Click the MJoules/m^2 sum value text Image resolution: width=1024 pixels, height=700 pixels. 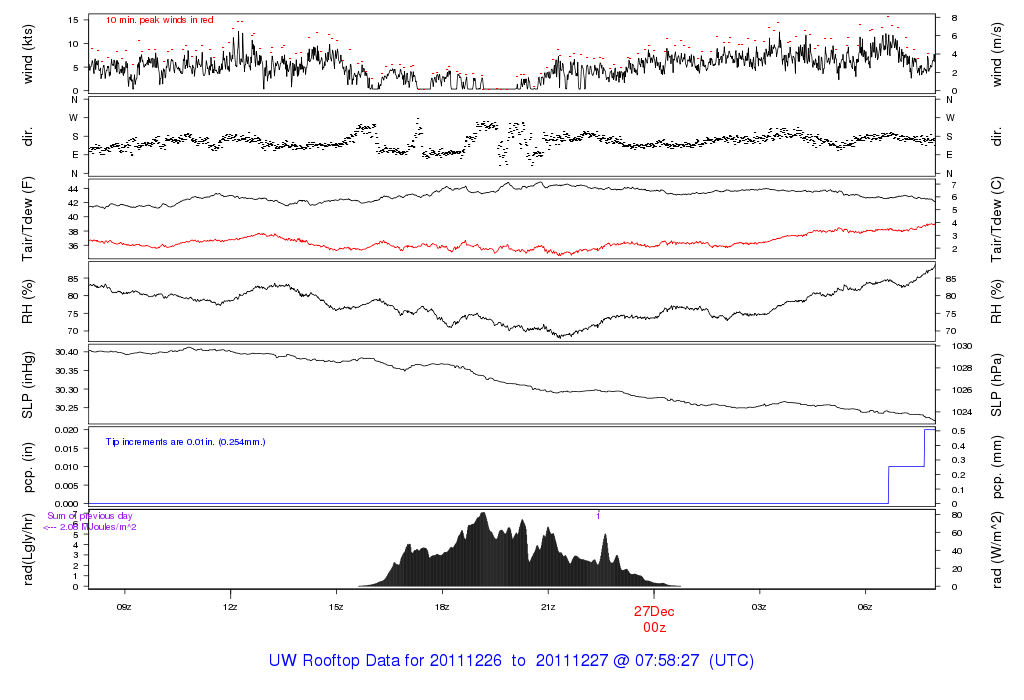click(x=90, y=527)
